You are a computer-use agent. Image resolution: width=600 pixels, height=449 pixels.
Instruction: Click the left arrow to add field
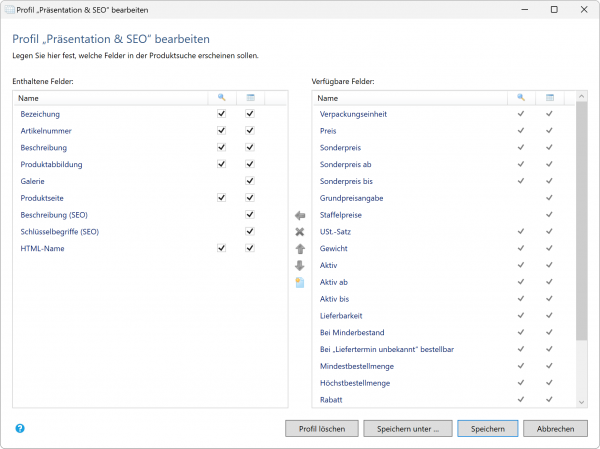[299, 215]
